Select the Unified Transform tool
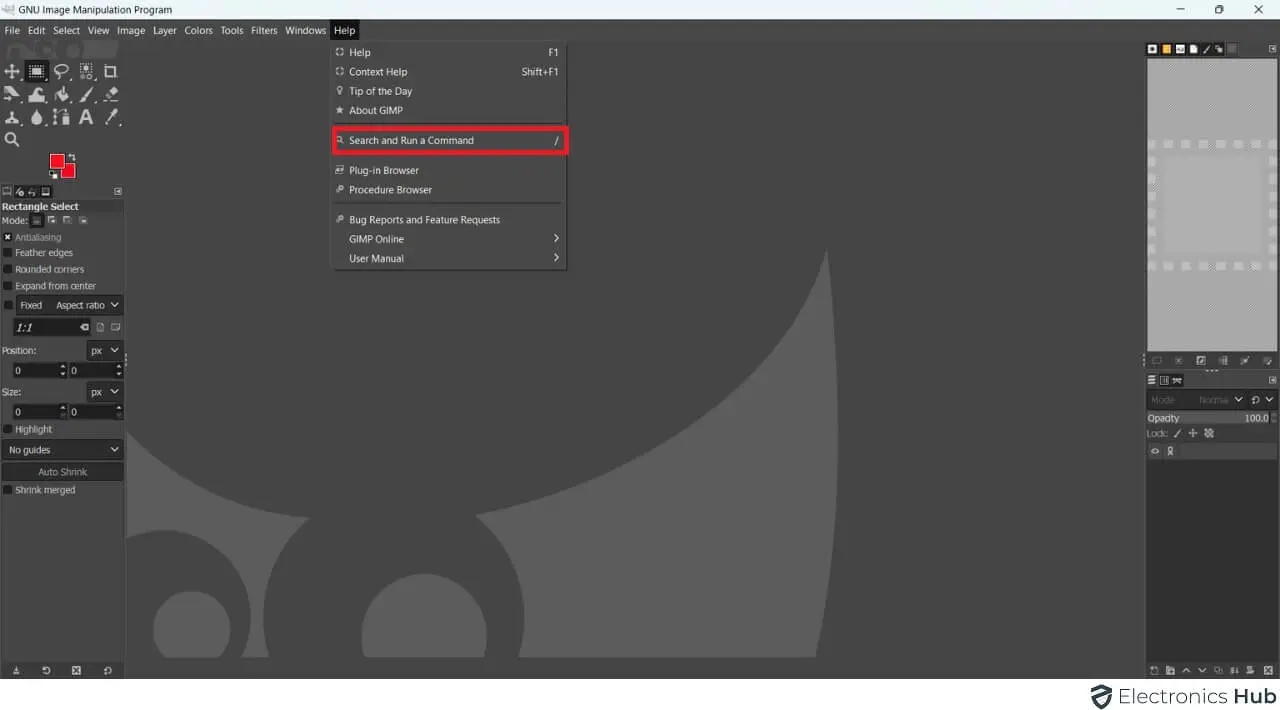1280x710 pixels. [x=12, y=94]
